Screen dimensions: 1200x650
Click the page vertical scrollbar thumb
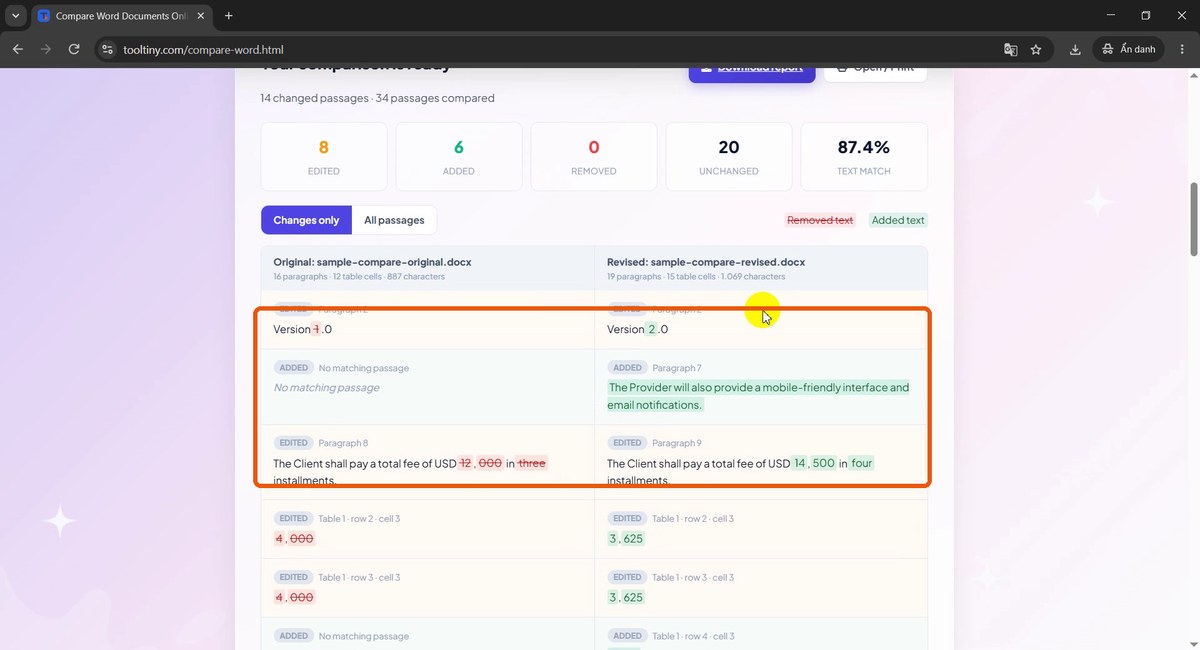pyautogui.click(x=1194, y=218)
